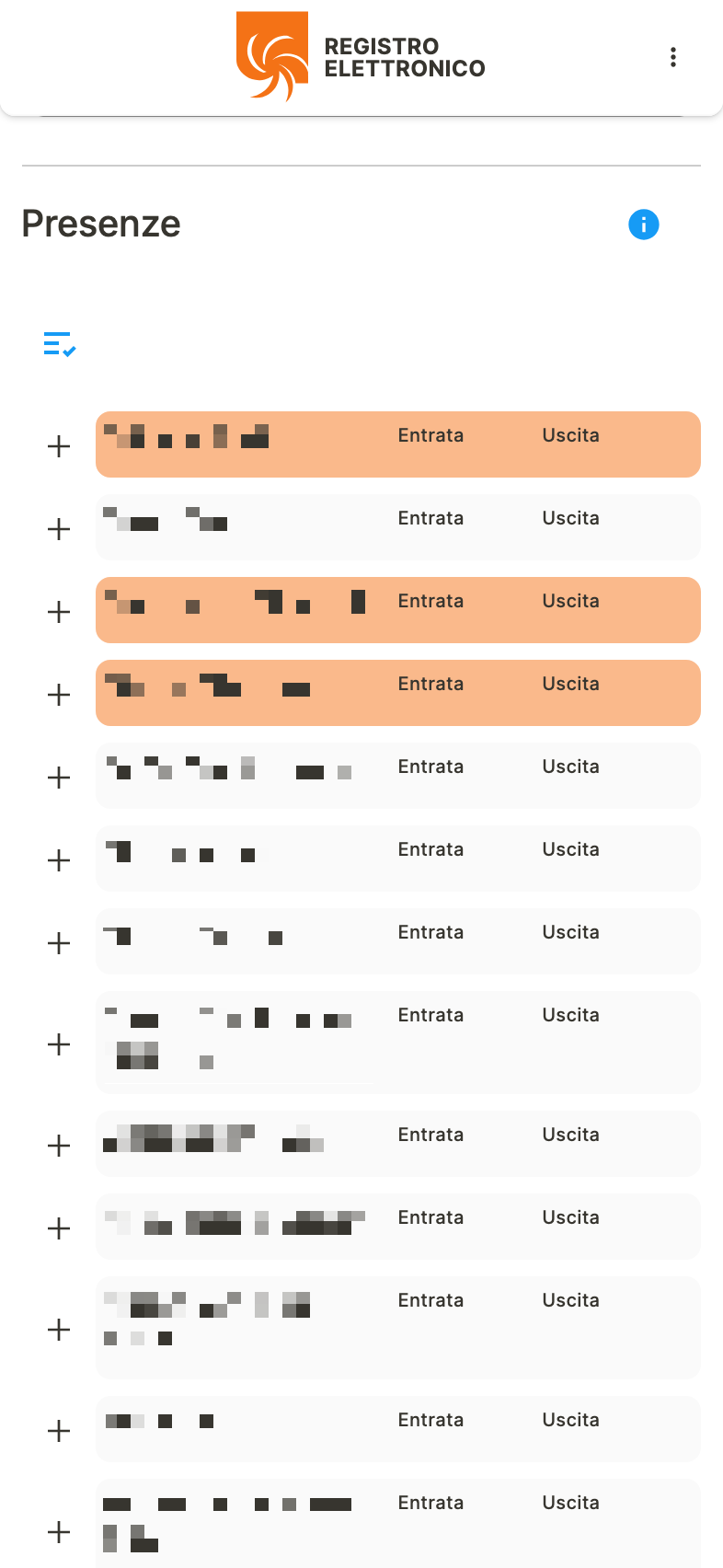Click the Registro Elettronico orange logo
The image size is (723, 1568).
[272, 56]
